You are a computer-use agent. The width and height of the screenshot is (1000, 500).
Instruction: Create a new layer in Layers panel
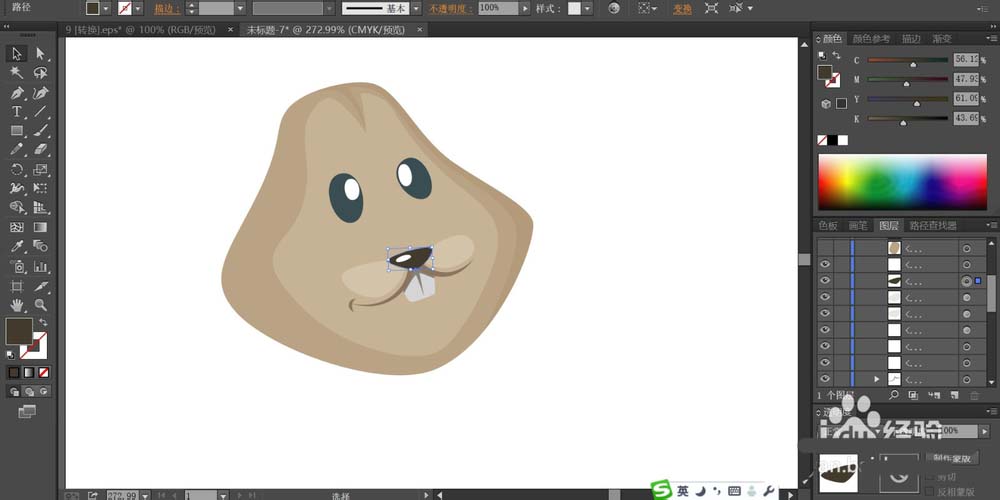(x=954, y=395)
